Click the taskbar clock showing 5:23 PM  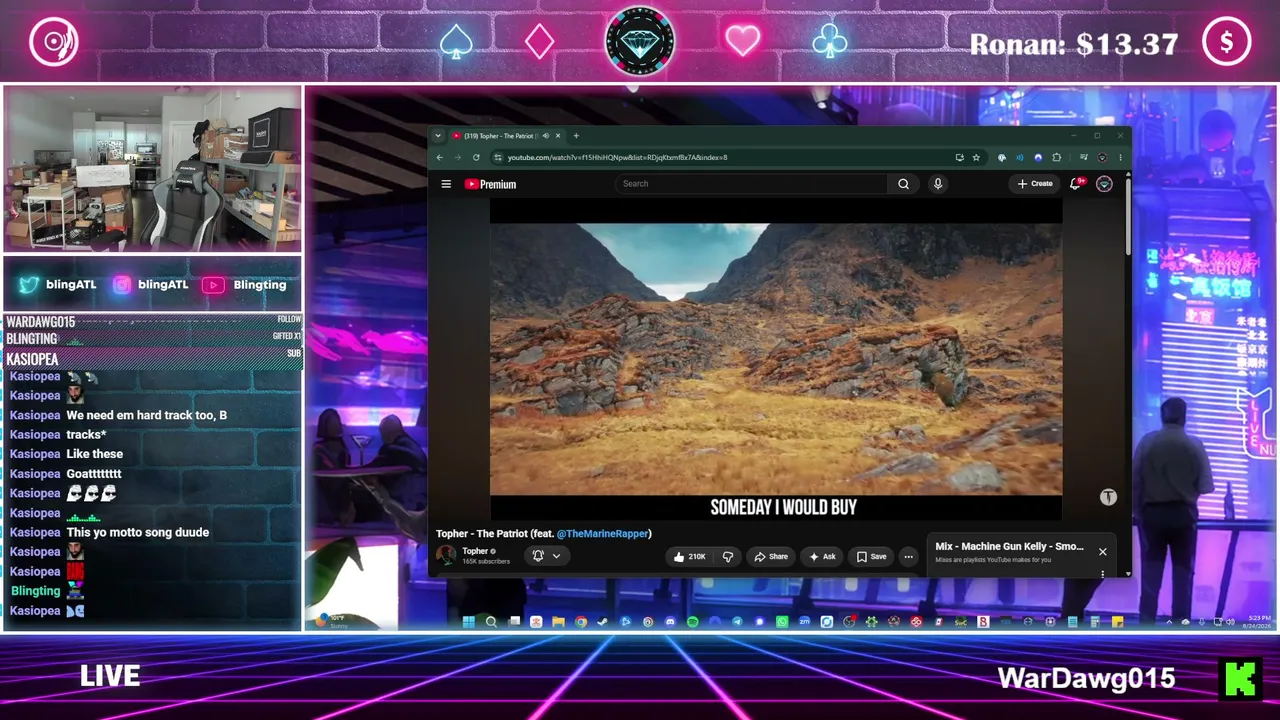(x=1259, y=622)
